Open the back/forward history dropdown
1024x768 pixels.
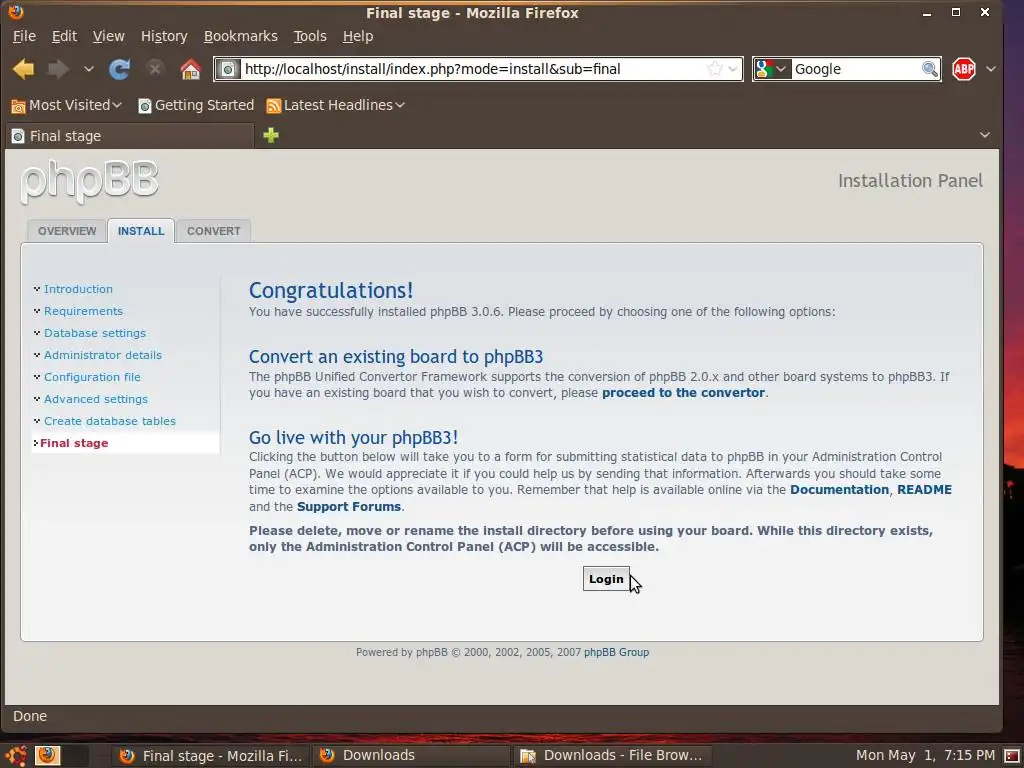[x=88, y=69]
